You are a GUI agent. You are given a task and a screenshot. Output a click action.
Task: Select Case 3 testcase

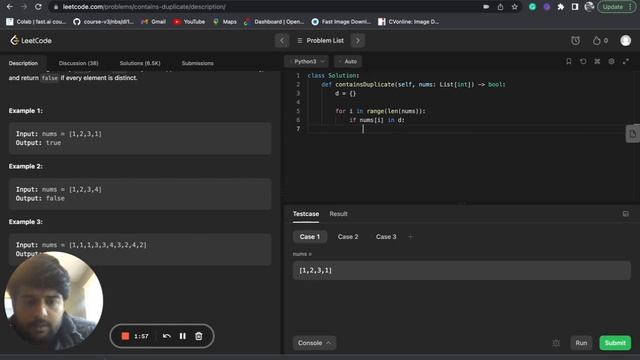(x=386, y=237)
